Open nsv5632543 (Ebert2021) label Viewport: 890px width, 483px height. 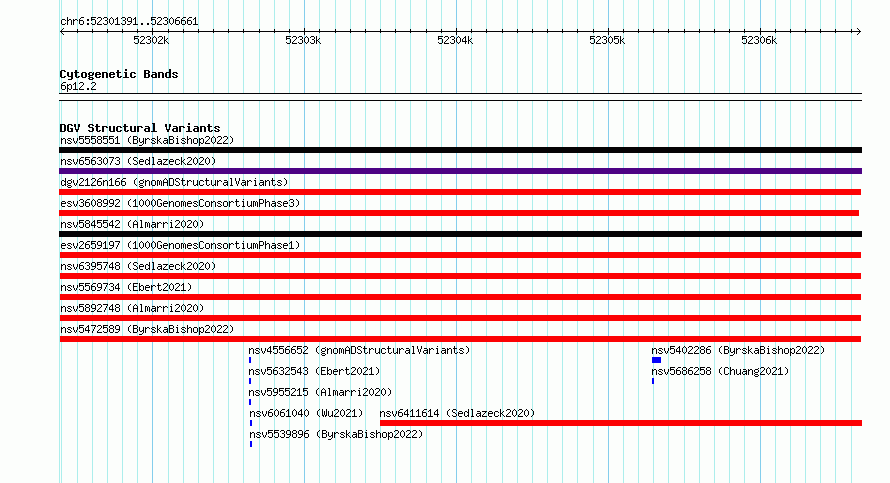pyautogui.click(x=314, y=371)
